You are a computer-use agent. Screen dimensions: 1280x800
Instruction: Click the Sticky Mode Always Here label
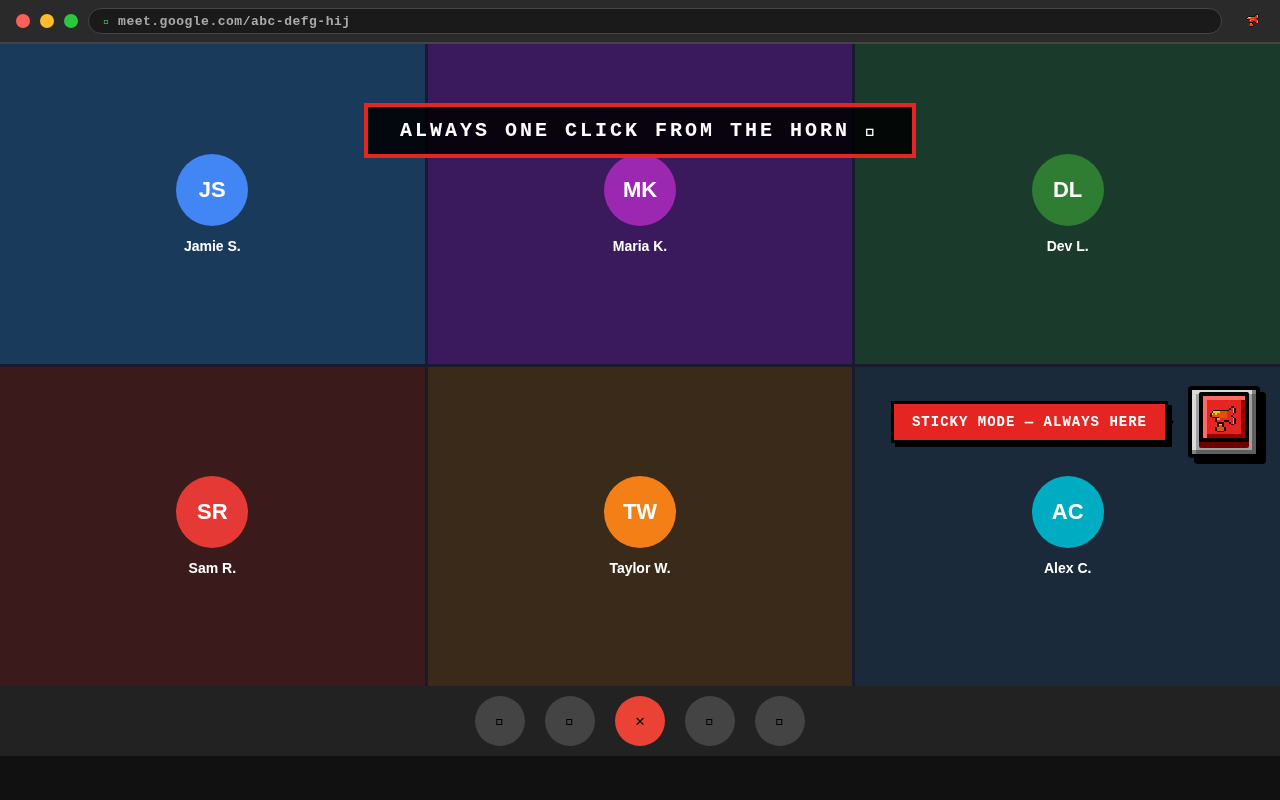pos(1029,422)
